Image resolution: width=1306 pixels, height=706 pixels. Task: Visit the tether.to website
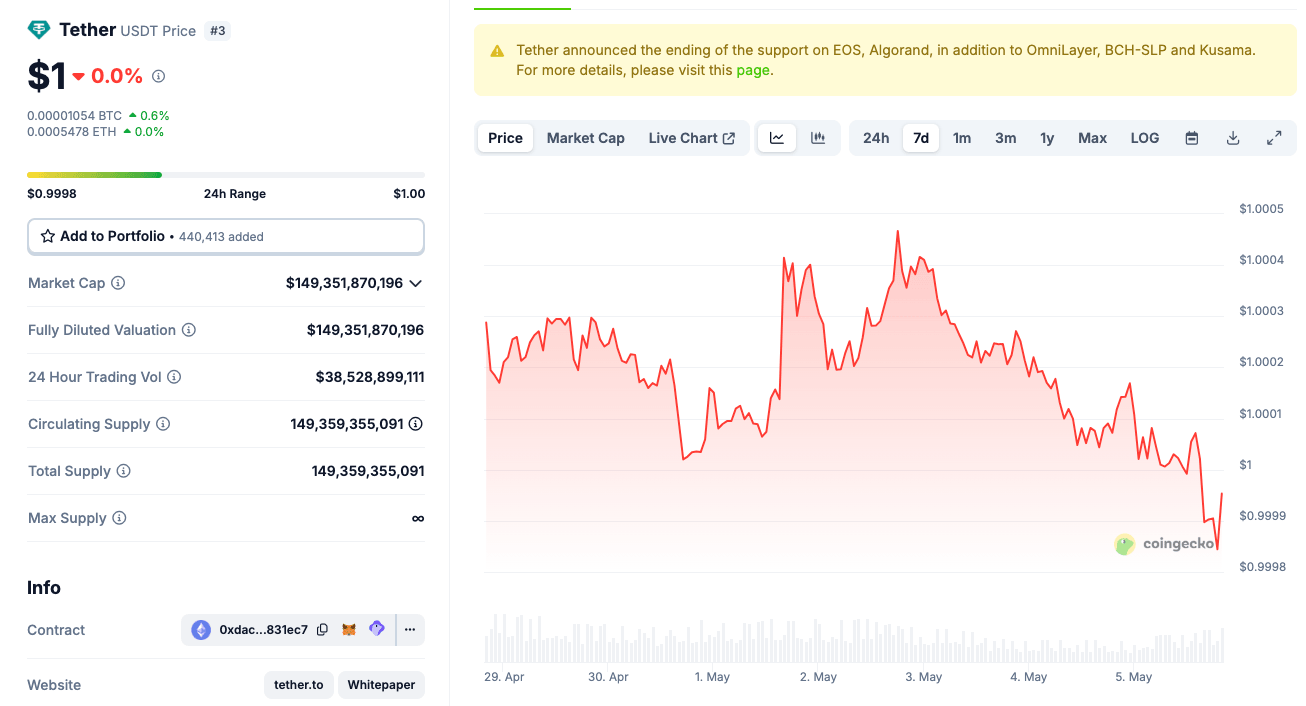click(x=298, y=685)
